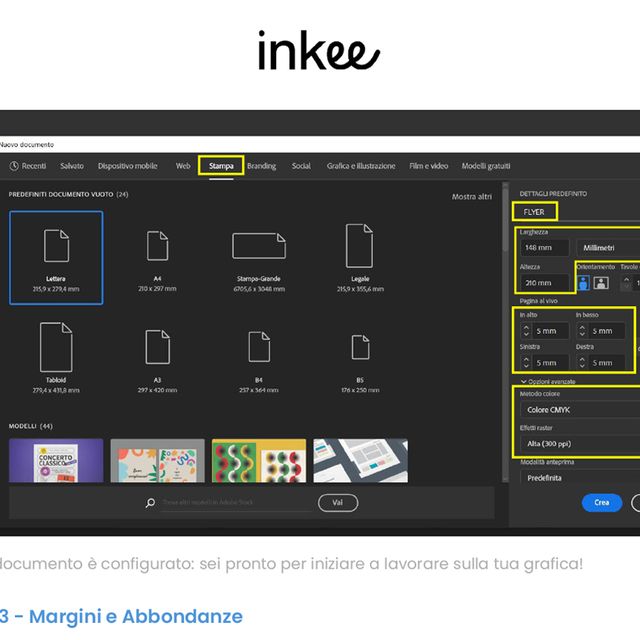Click the Vai button
The height and width of the screenshot is (640, 640).
(338, 502)
